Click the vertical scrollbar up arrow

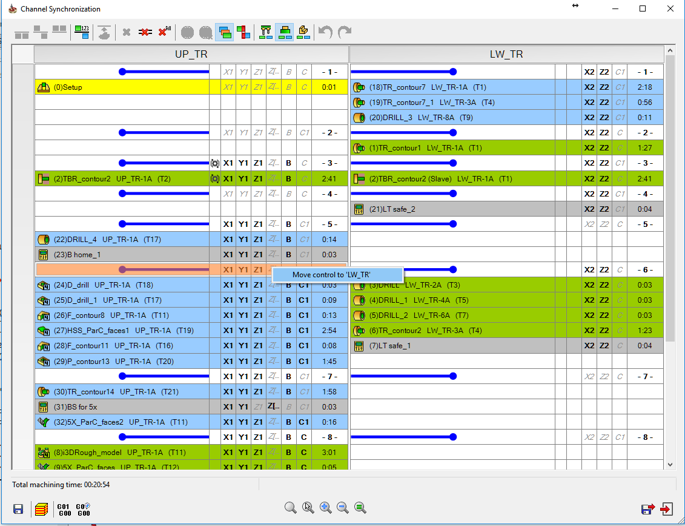(670, 51)
